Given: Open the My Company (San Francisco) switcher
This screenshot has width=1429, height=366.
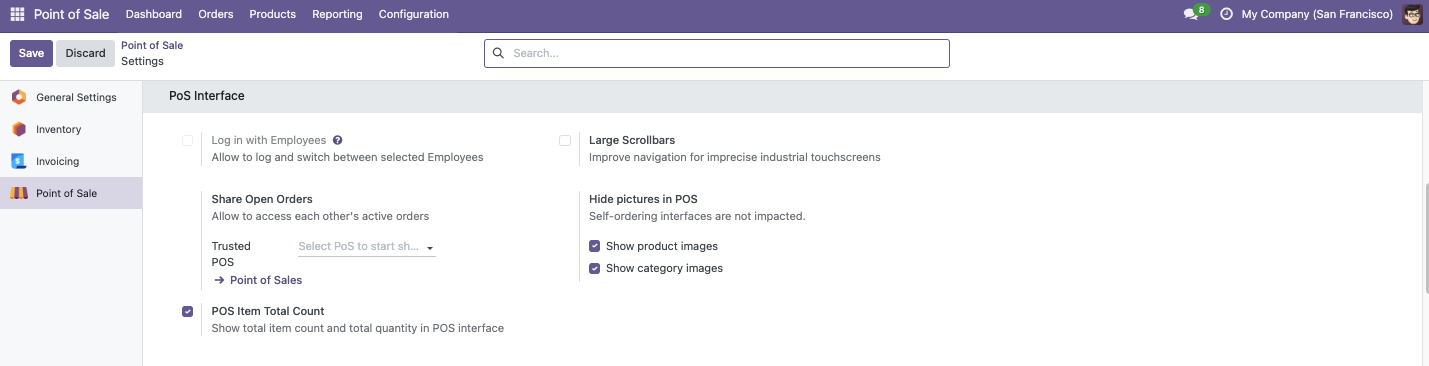Looking at the screenshot, I should [1316, 14].
